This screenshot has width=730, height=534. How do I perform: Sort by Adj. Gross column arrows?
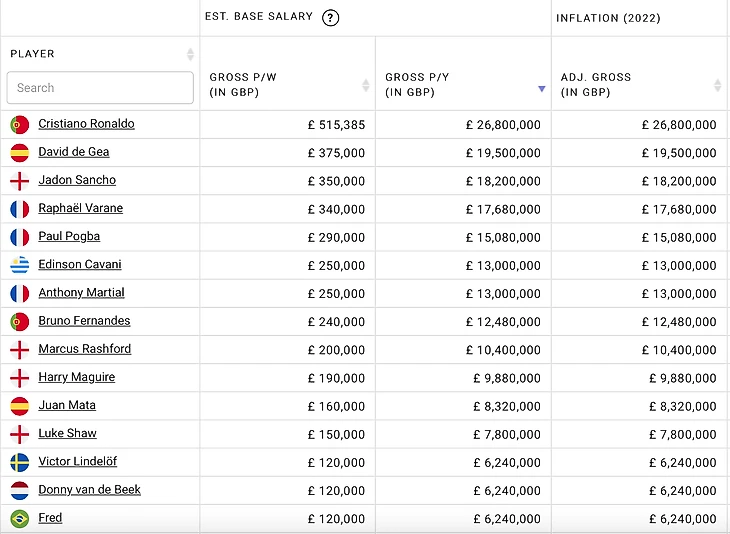click(717, 85)
